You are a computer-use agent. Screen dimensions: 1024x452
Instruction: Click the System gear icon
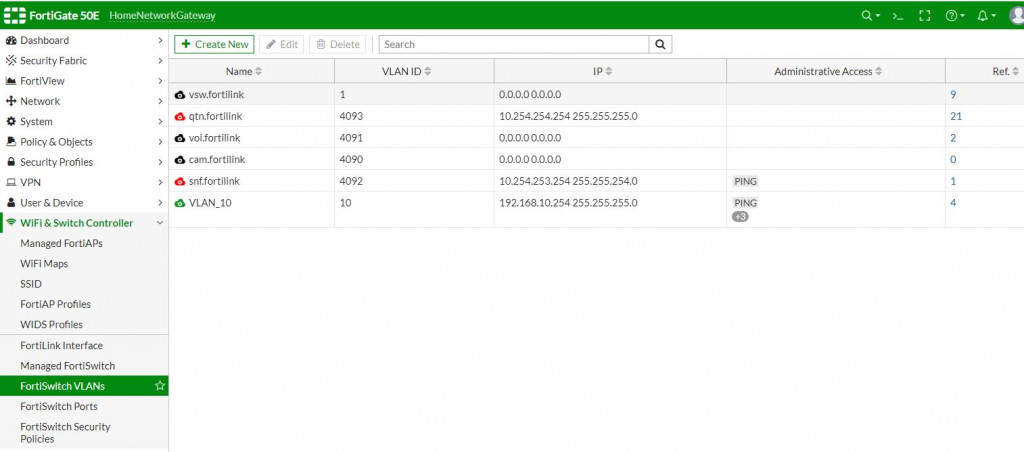10,121
